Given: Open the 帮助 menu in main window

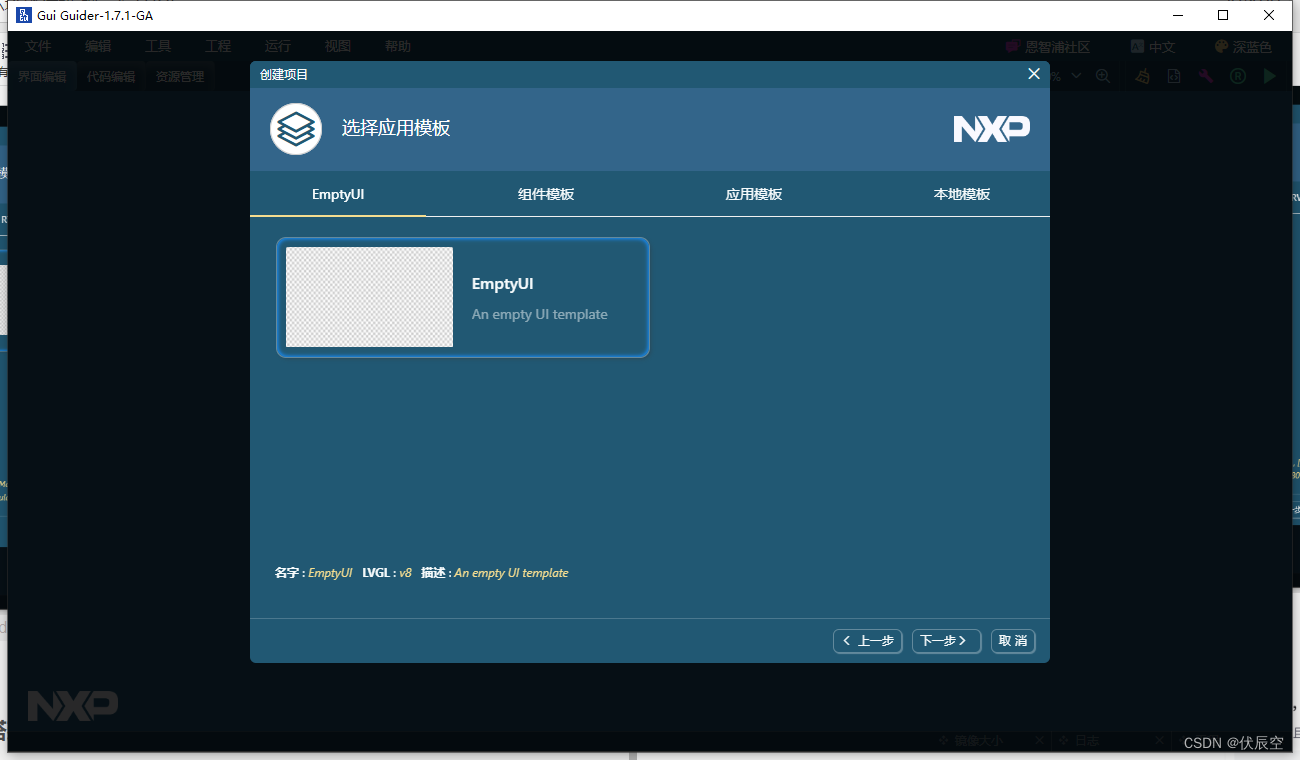Looking at the screenshot, I should [398, 47].
